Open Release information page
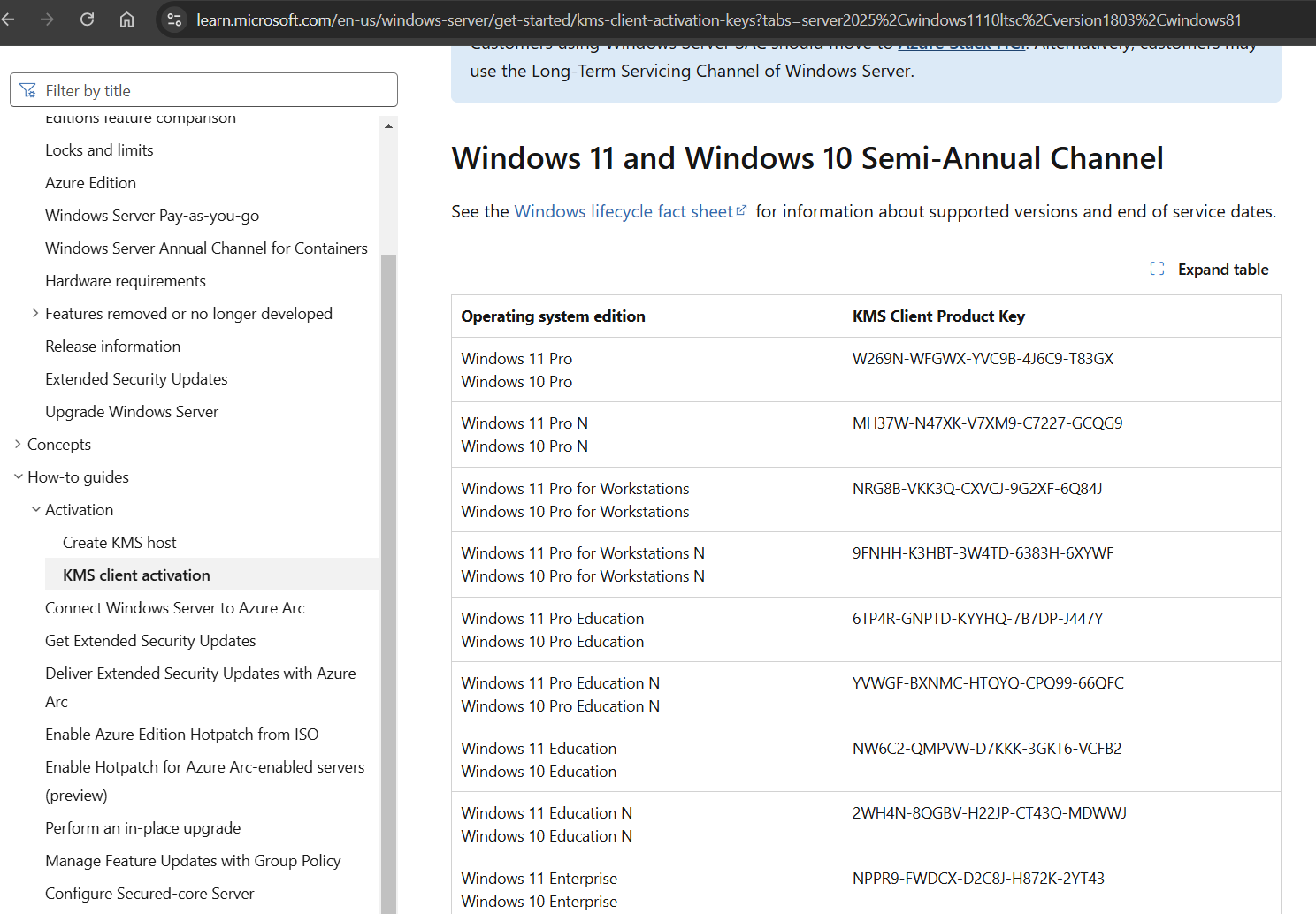1316x914 pixels. [112, 347]
